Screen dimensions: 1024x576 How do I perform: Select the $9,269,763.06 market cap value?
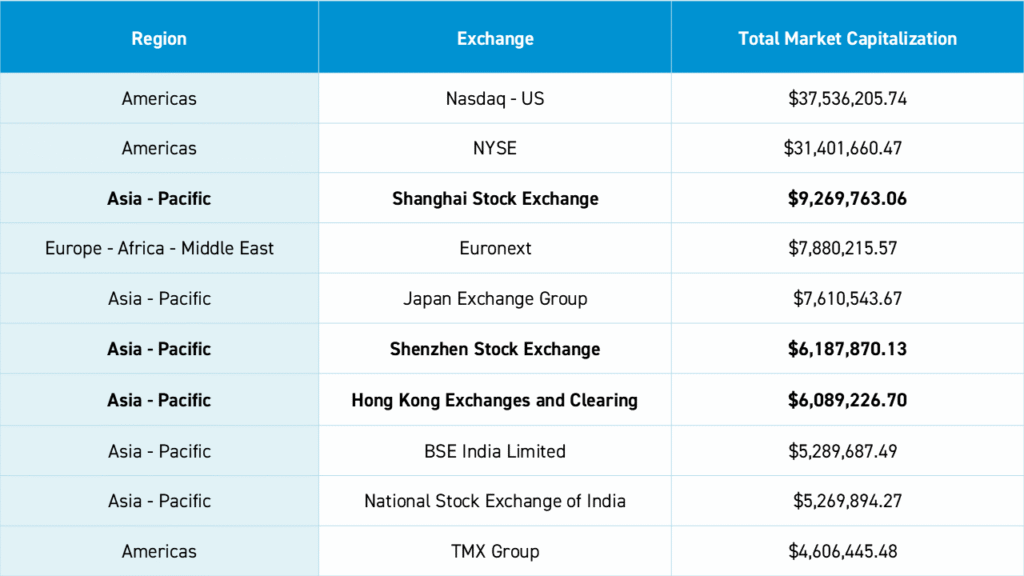pos(847,198)
